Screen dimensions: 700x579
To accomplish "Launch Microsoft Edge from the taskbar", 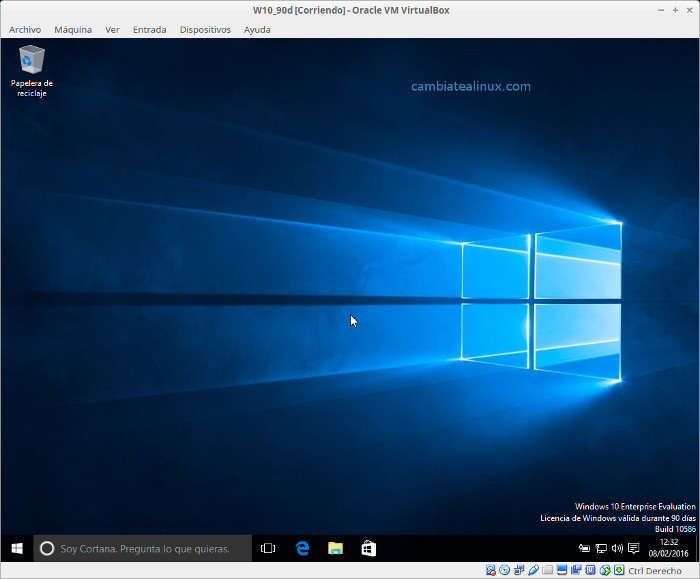I will click(302, 548).
